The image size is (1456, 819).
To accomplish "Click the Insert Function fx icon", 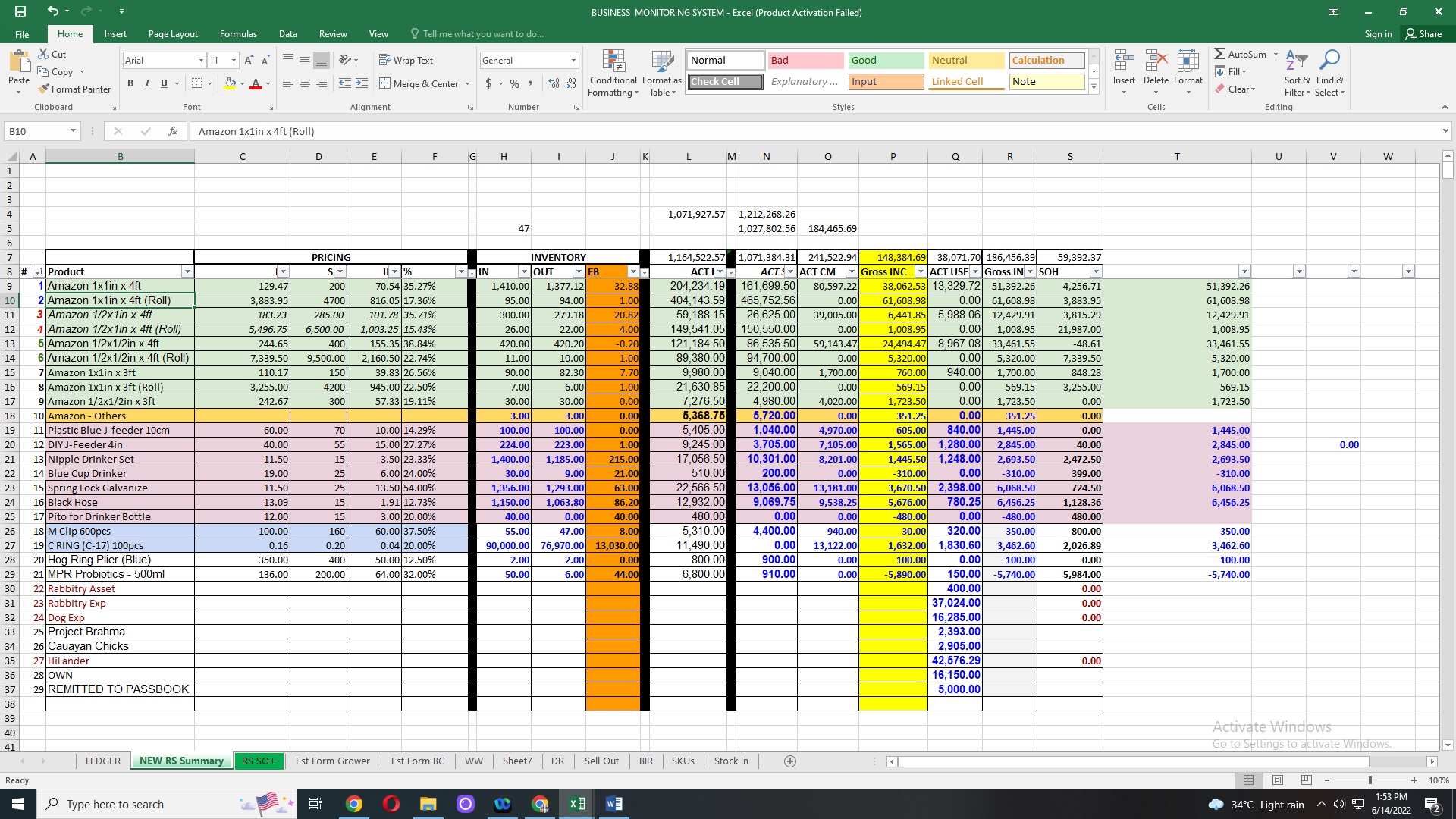I will (173, 131).
